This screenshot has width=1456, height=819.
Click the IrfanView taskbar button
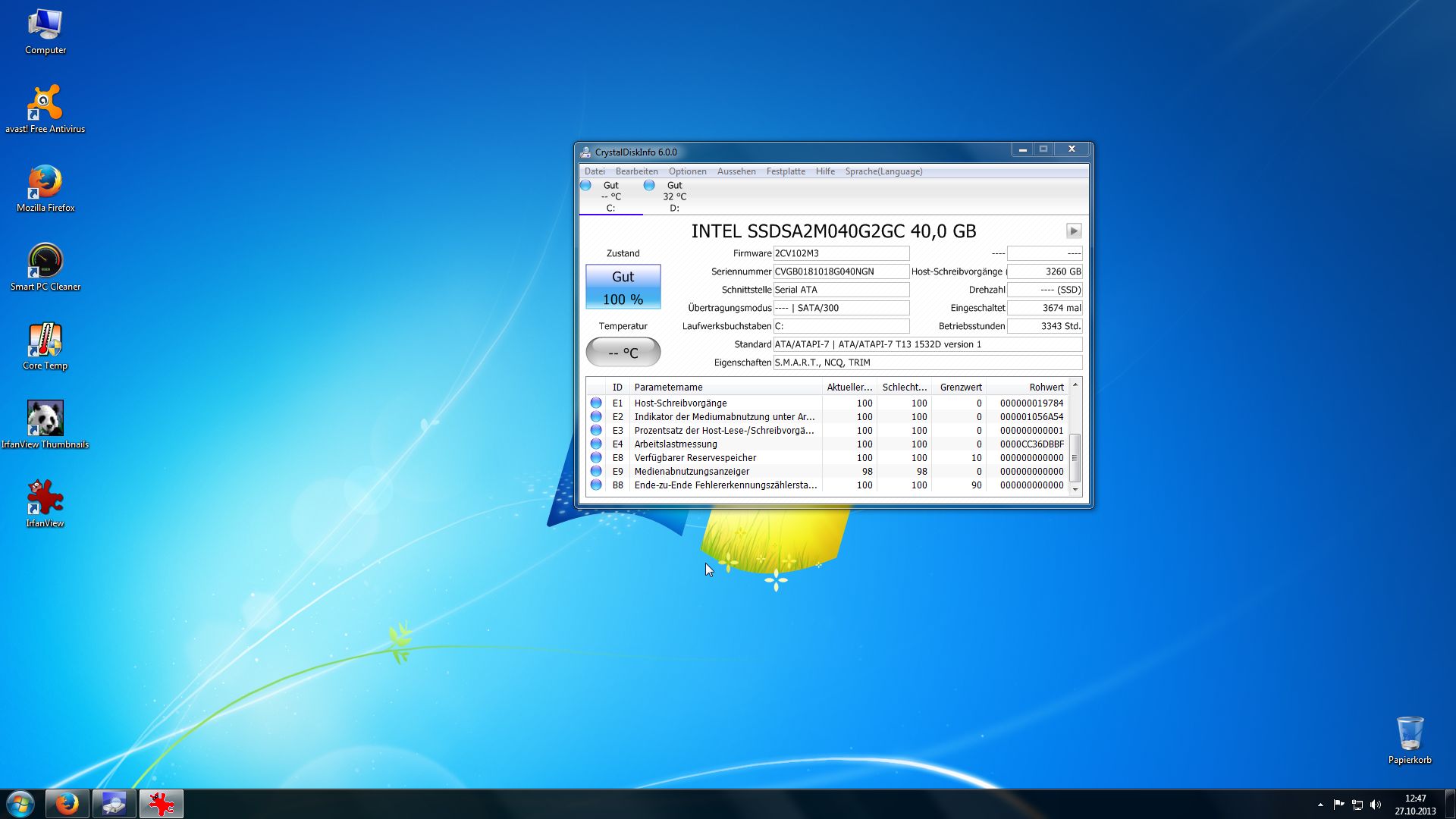pyautogui.click(x=161, y=804)
